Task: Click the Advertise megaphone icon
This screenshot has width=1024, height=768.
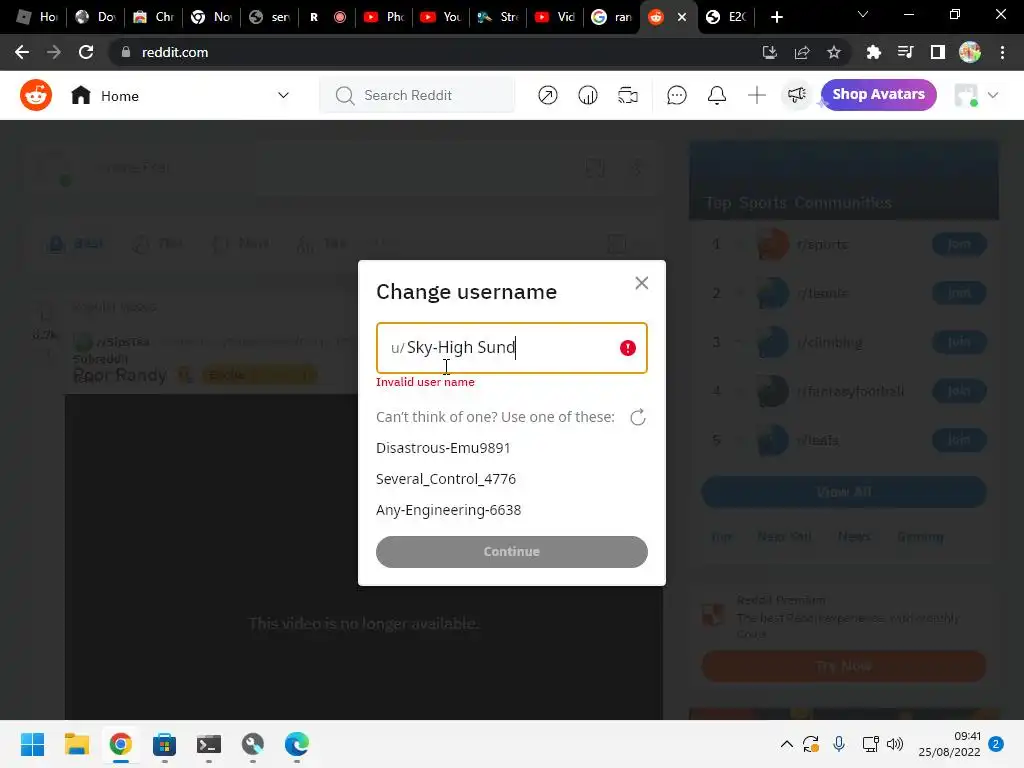Action: pyautogui.click(x=796, y=95)
